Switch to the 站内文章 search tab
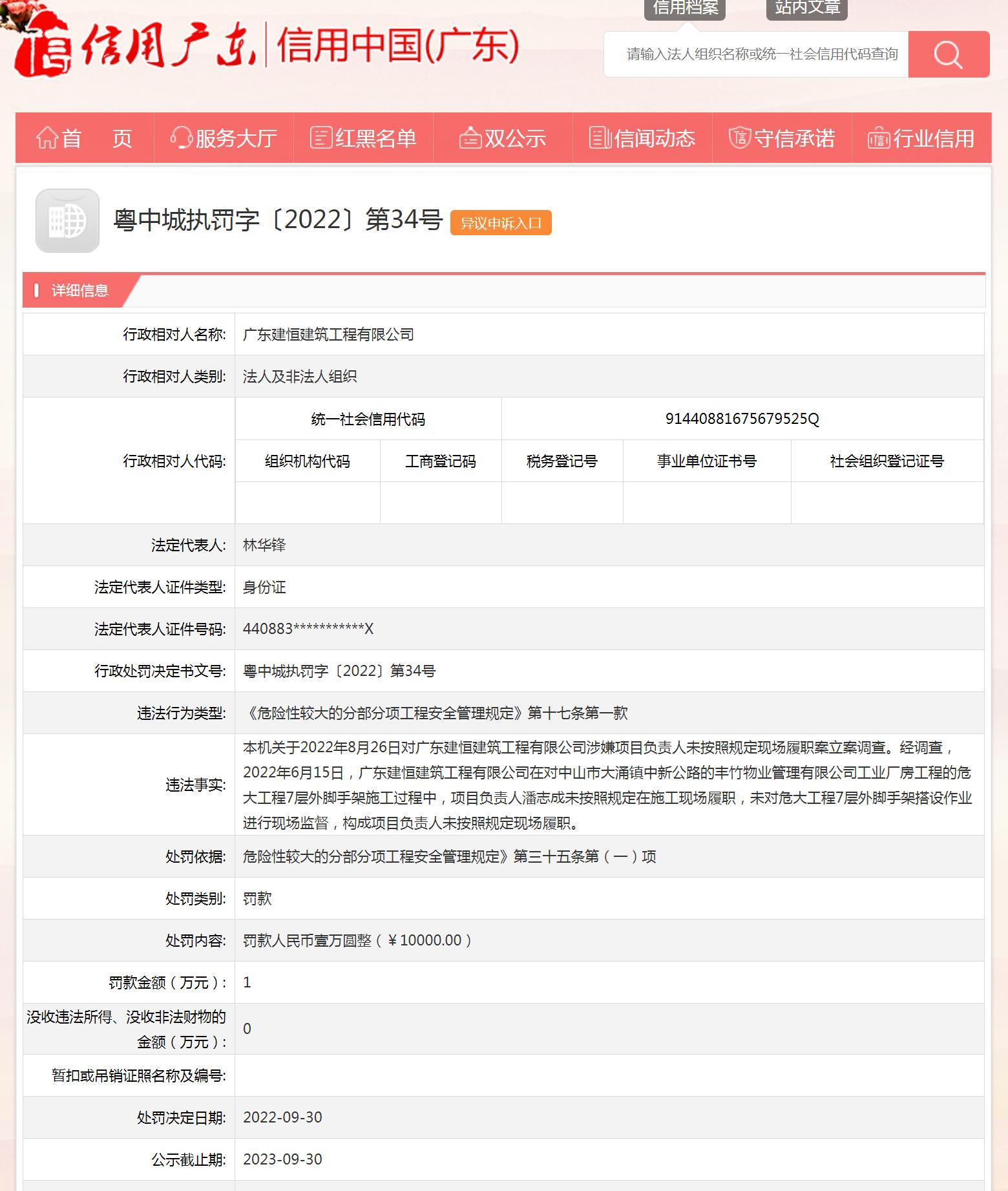 click(807, 8)
